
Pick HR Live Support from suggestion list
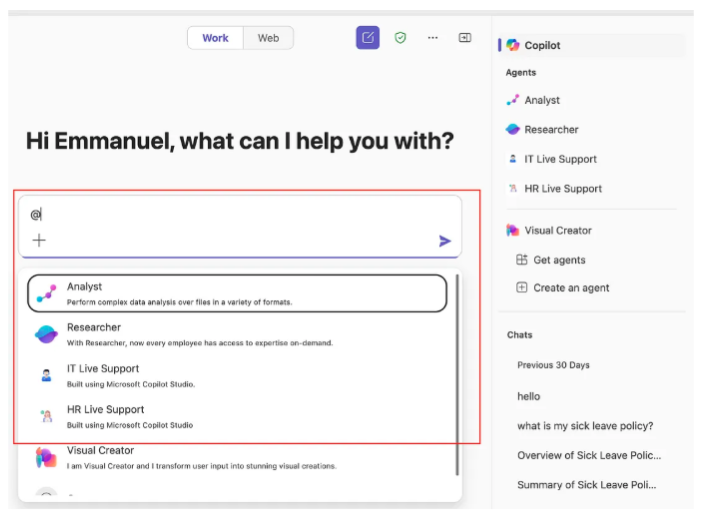pos(236,416)
